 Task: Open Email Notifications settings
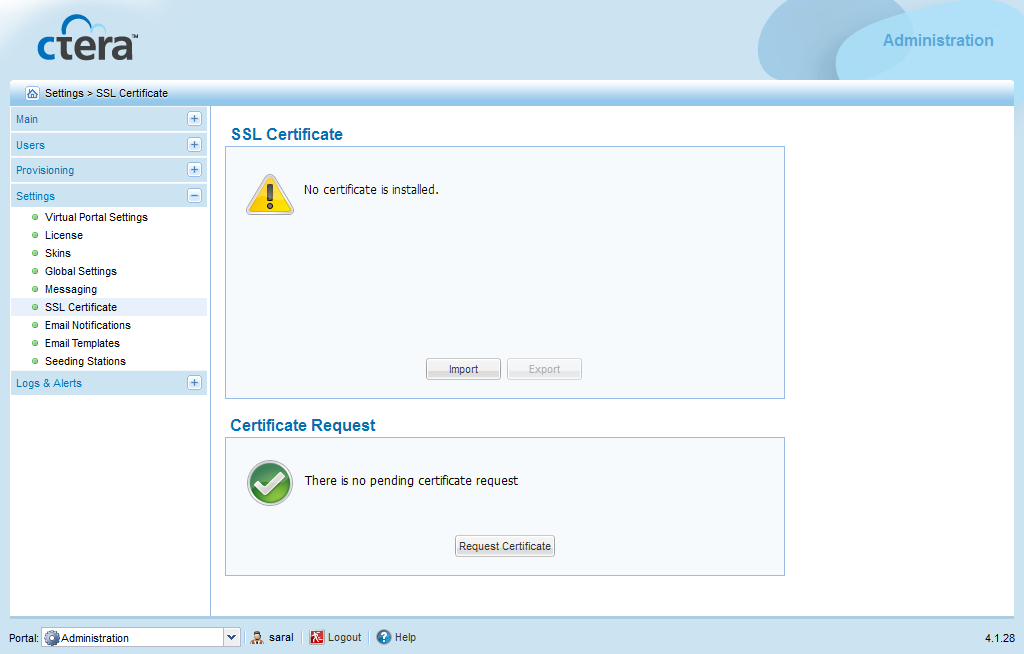click(87, 325)
